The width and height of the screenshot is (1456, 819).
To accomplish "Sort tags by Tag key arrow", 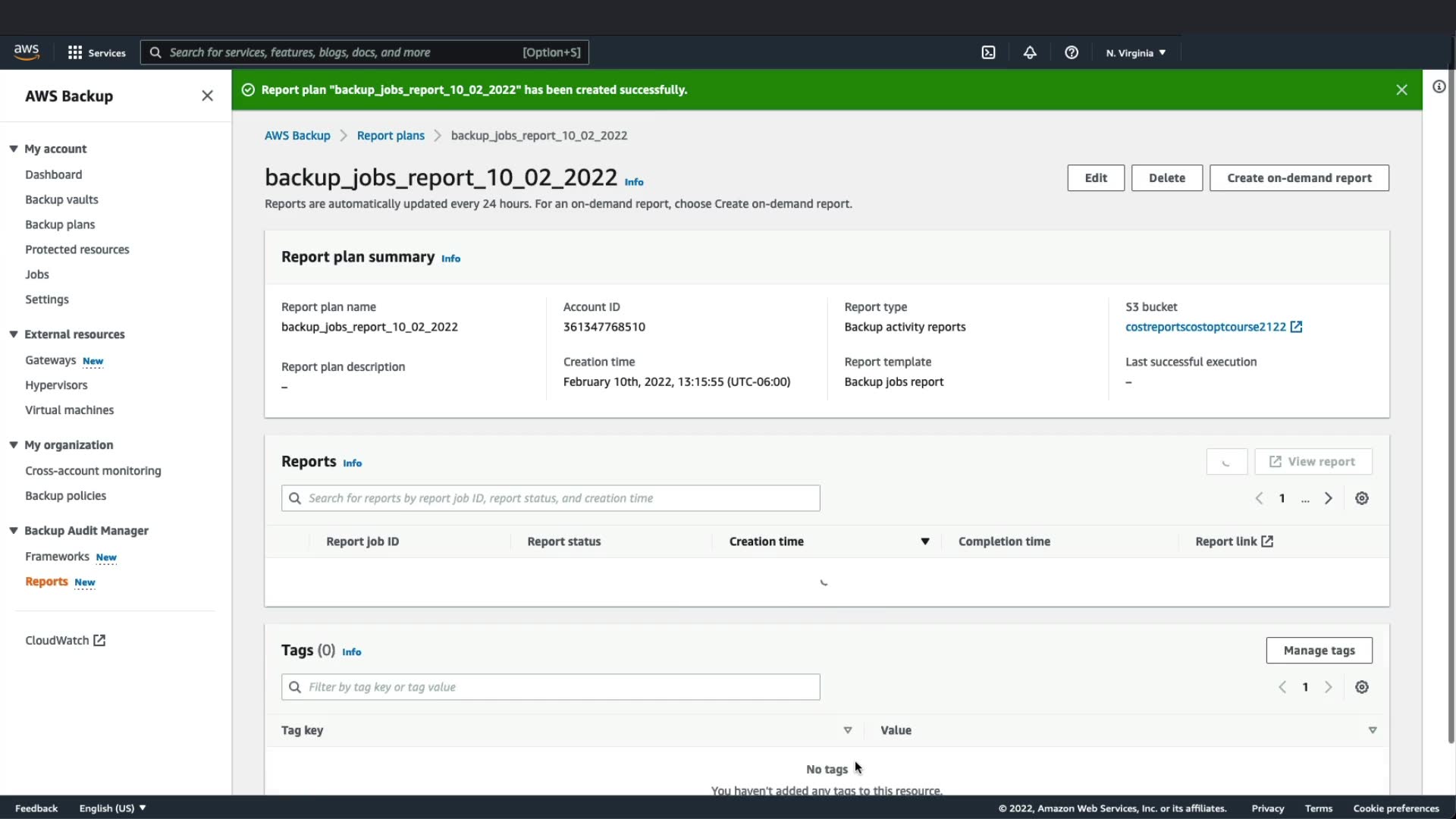I will coord(847,730).
